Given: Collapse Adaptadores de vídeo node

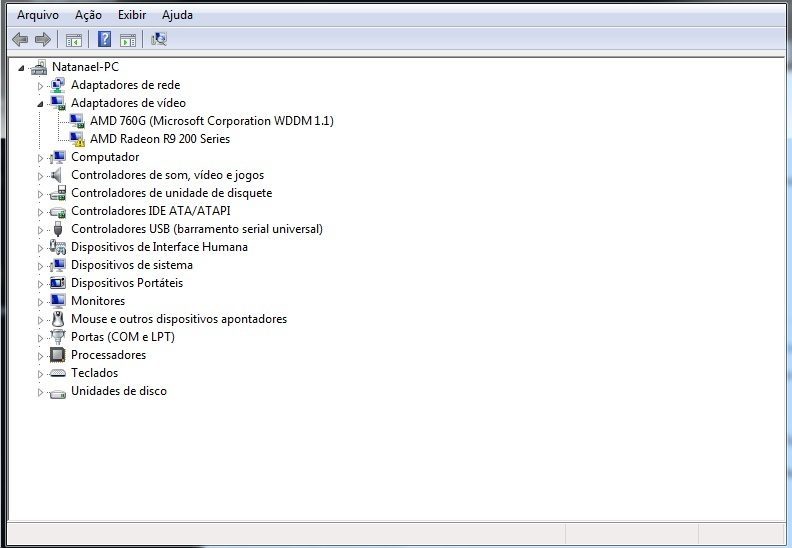Looking at the screenshot, I should tap(40, 104).
